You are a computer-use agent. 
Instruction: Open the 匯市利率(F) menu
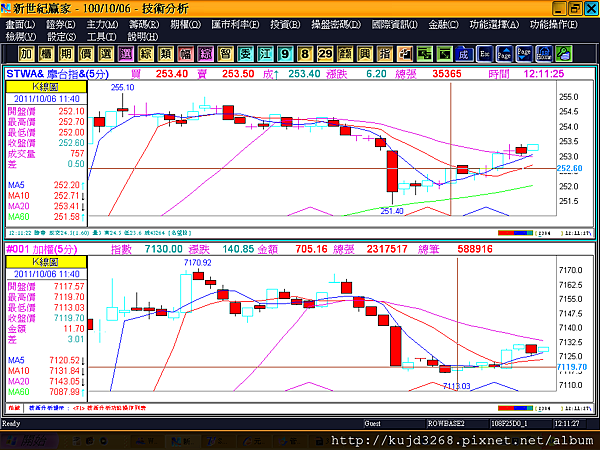[235, 25]
